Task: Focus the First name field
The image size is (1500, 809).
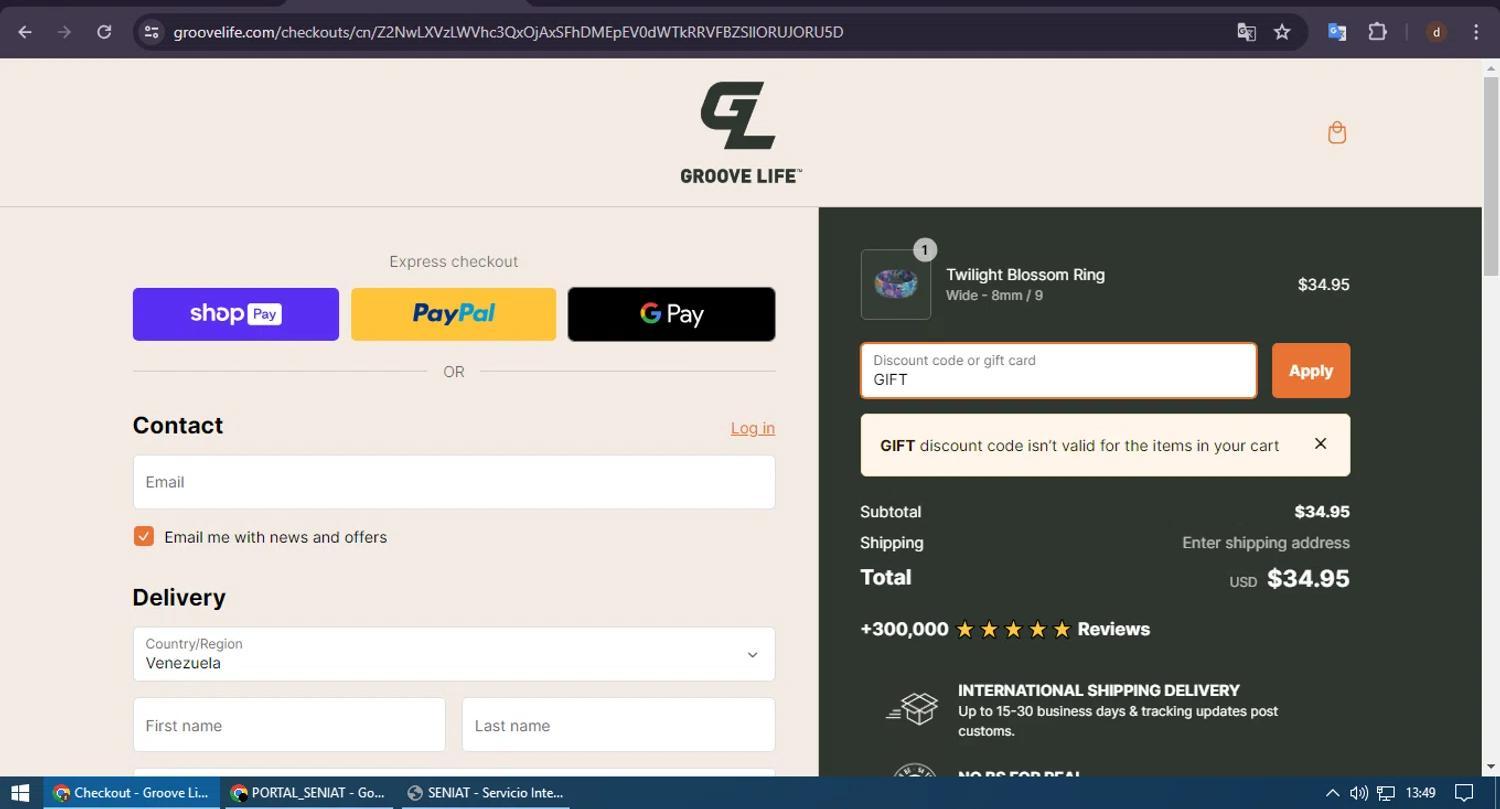Action: click(289, 725)
